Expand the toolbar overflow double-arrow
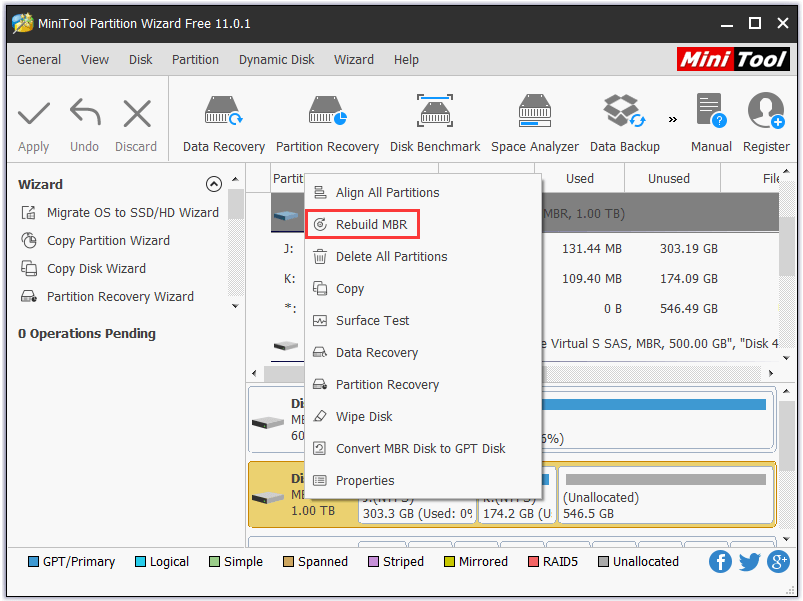The image size is (803, 601). point(672,118)
